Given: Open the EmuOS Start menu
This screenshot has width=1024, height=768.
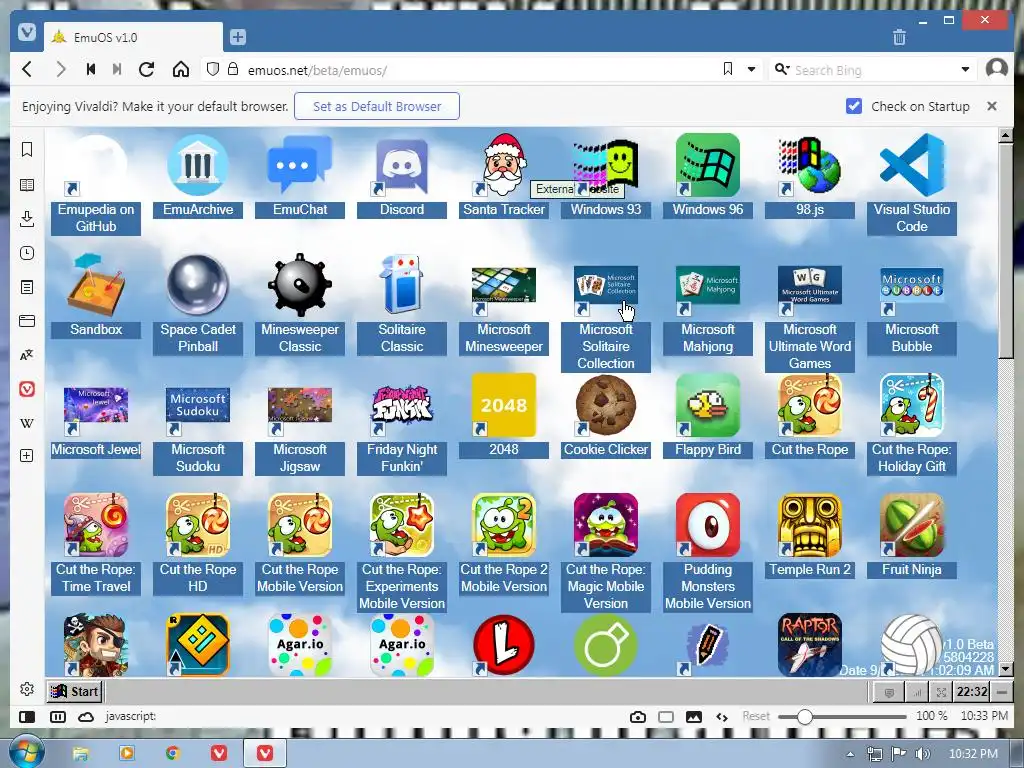Looking at the screenshot, I should 74,691.
